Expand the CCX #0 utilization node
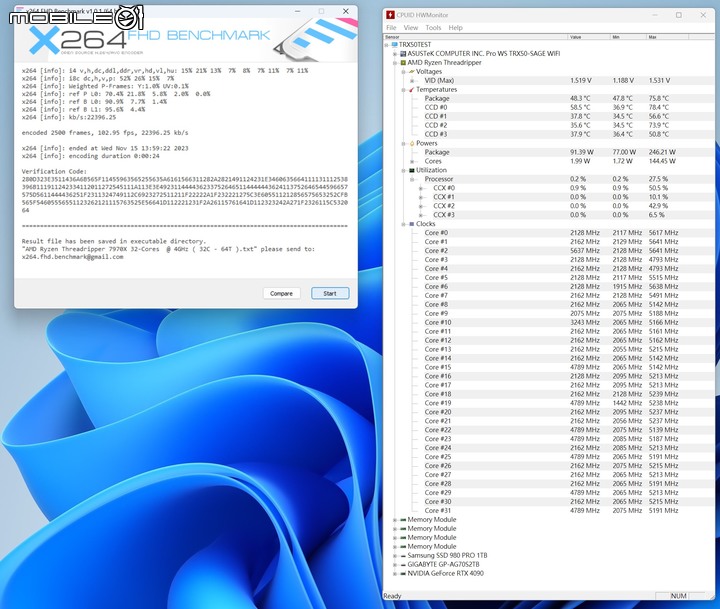The height and width of the screenshot is (609, 720). tap(421, 188)
